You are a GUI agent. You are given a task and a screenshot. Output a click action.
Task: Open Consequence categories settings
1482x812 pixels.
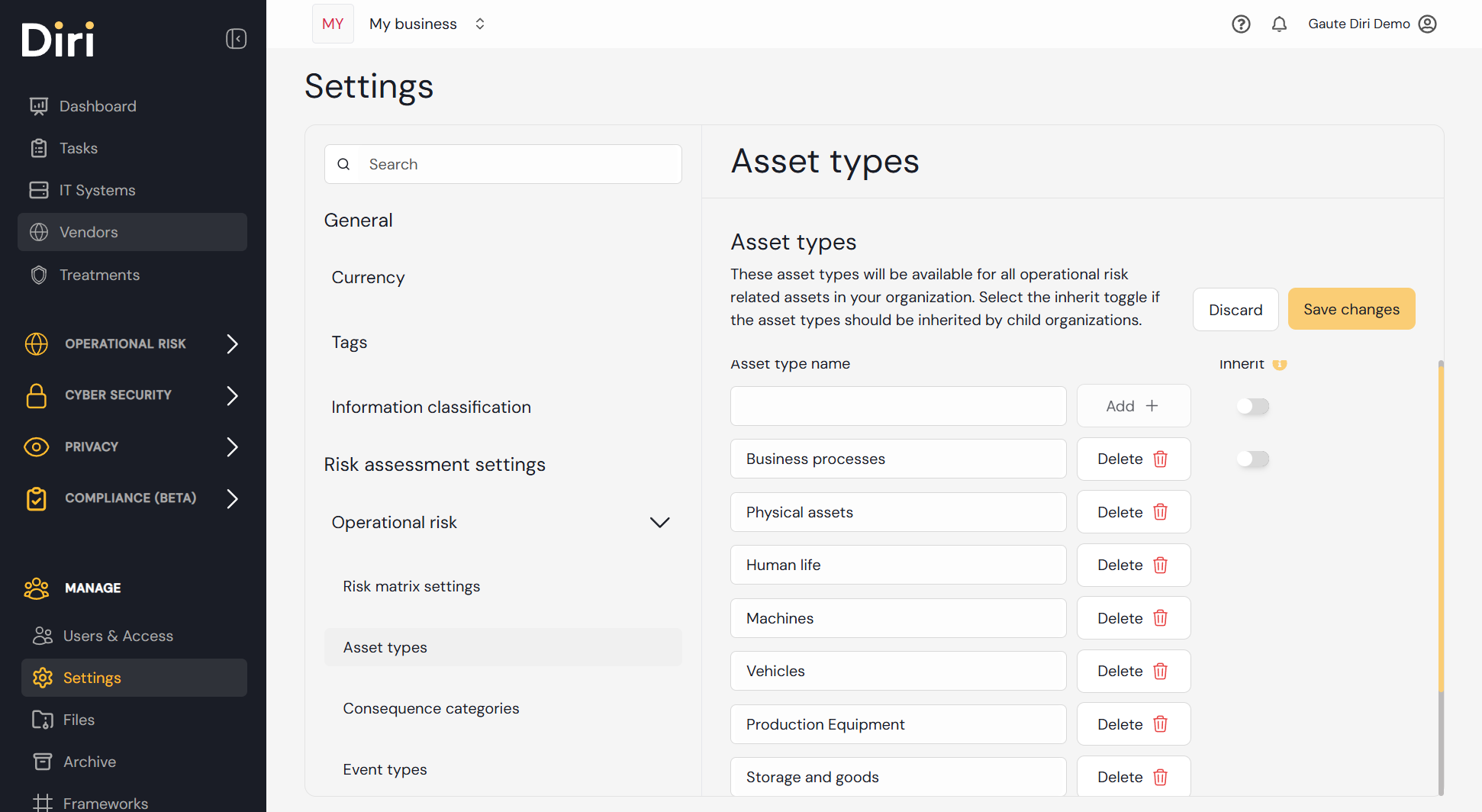click(431, 709)
